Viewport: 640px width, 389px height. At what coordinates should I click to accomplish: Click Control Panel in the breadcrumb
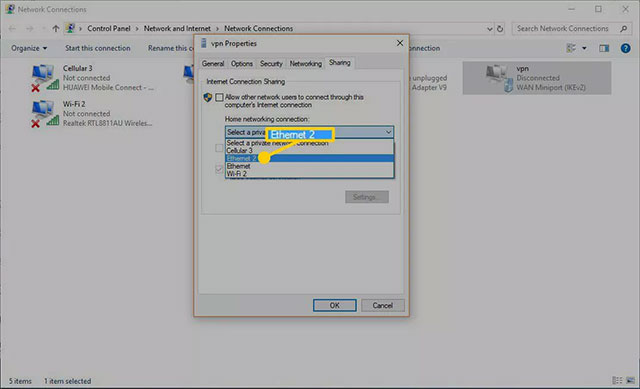pyautogui.click(x=109, y=29)
